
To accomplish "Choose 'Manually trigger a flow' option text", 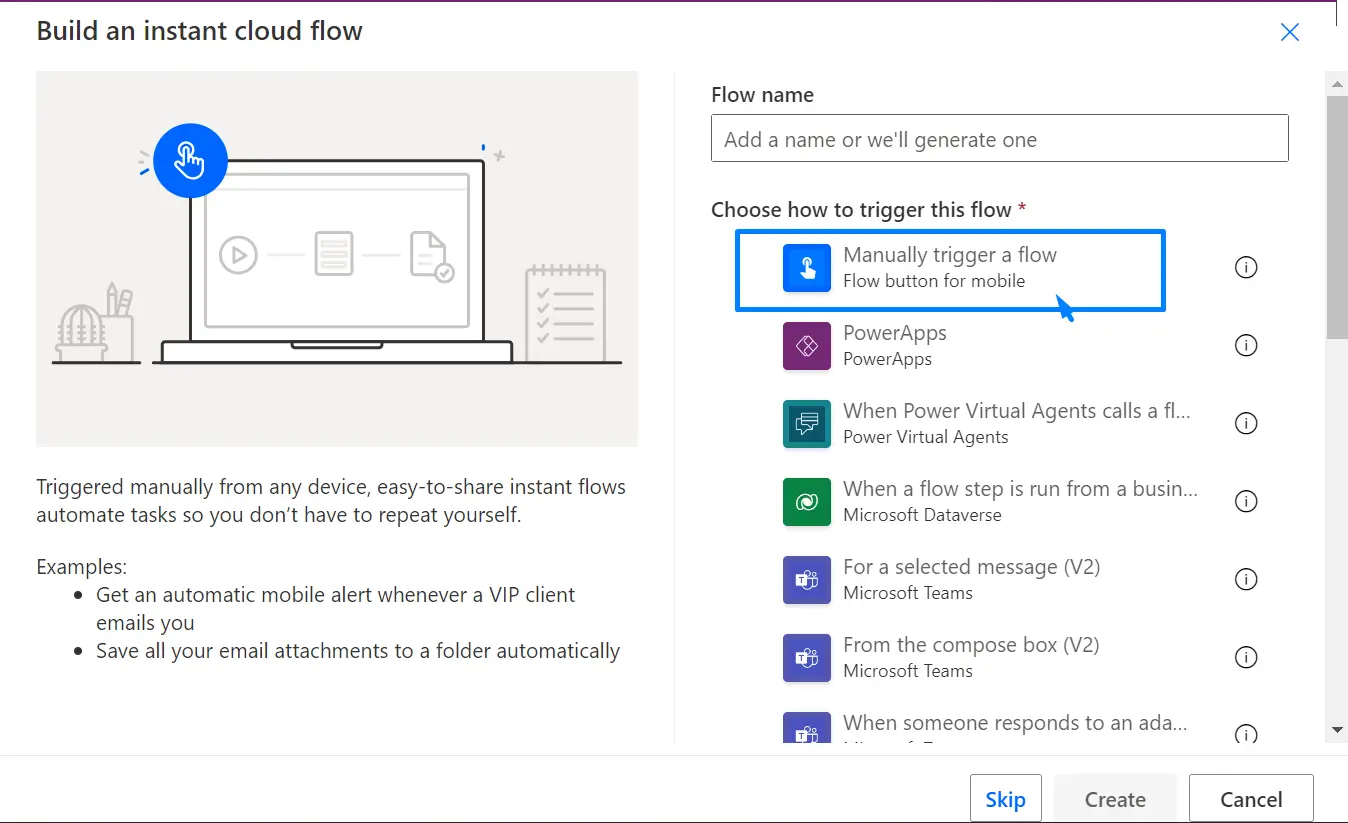I will click(950, 255).
